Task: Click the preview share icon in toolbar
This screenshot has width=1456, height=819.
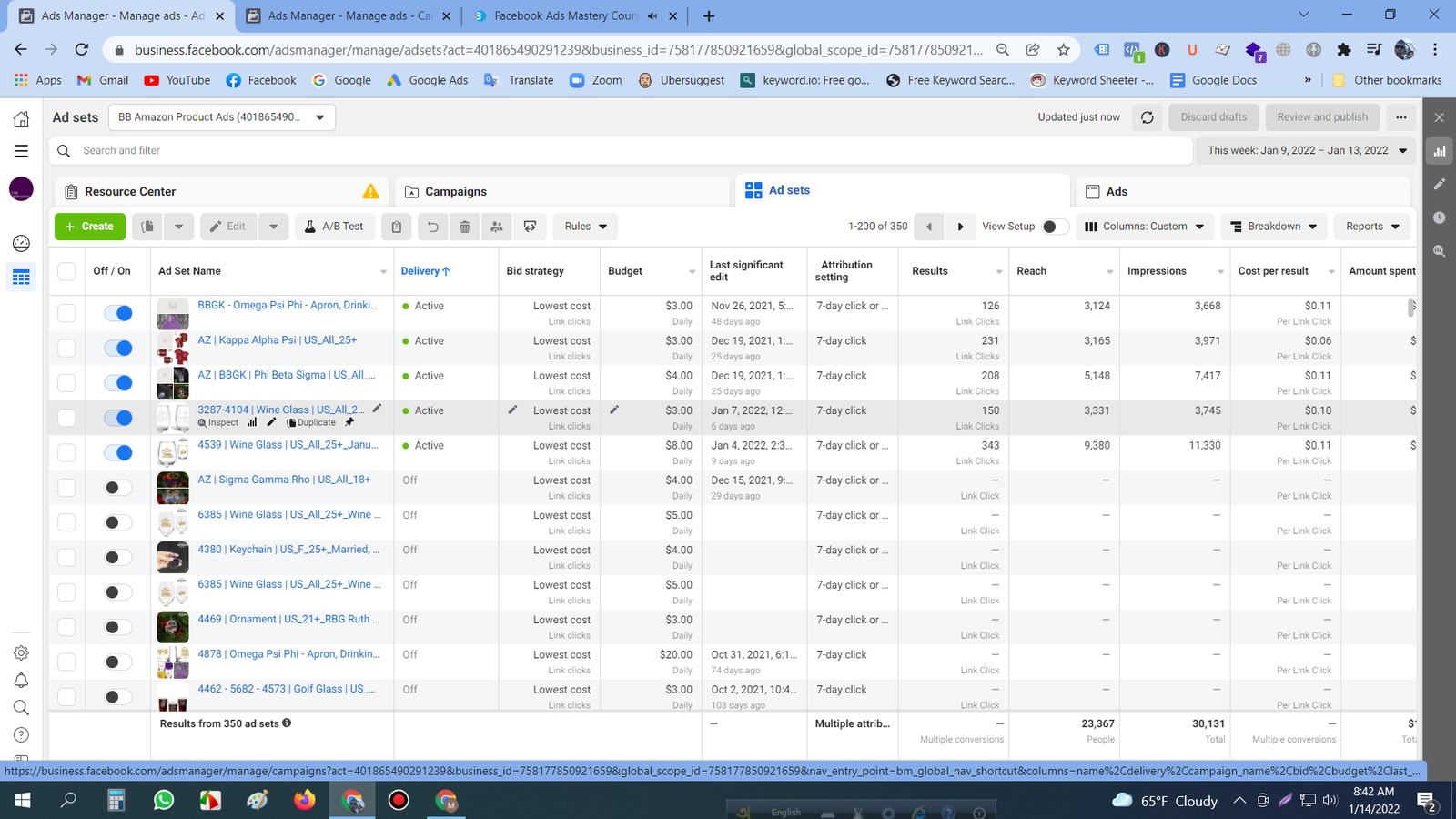Action: (530, 227)
